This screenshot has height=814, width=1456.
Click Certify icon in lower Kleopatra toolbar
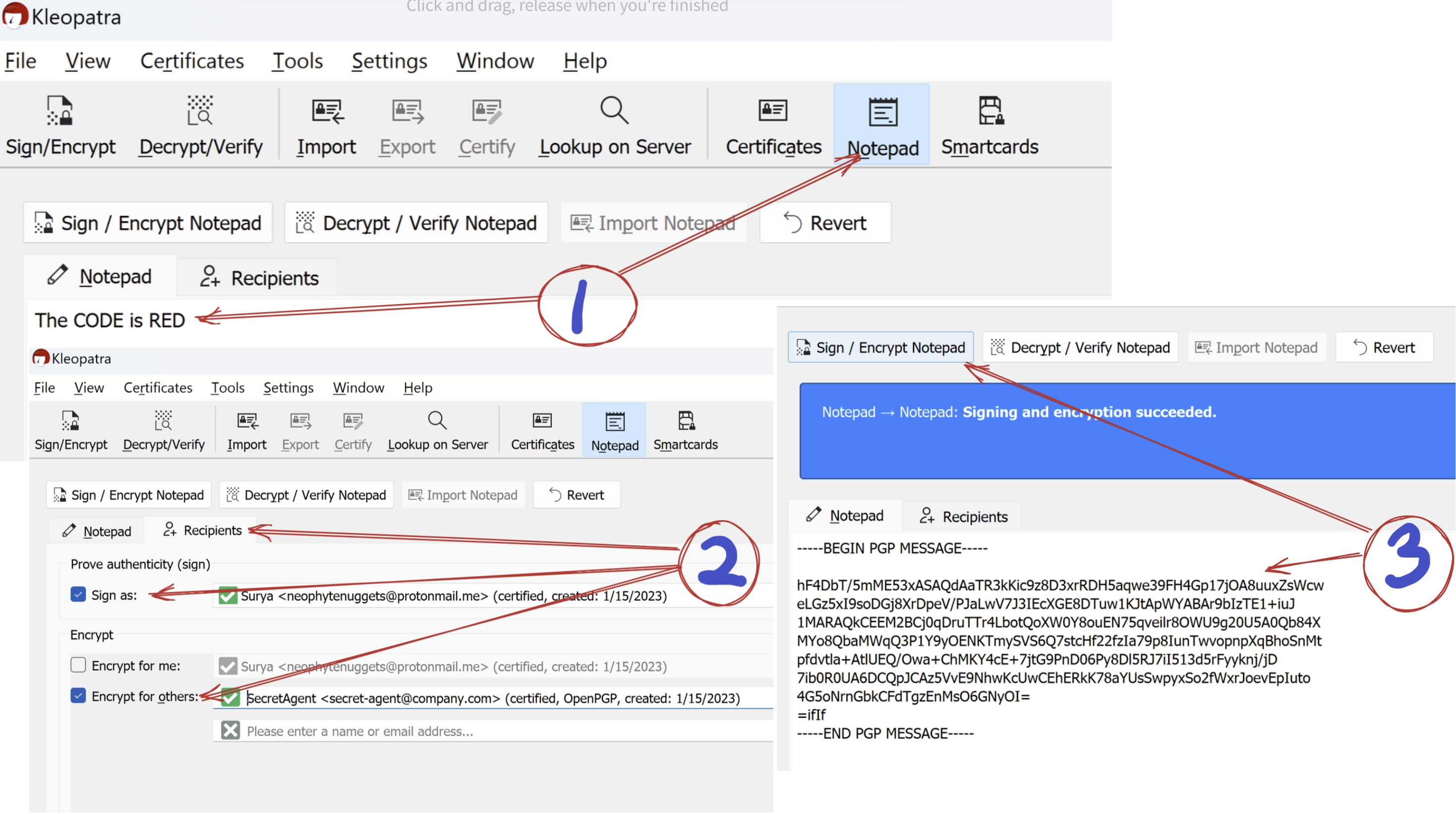tap(353, 421)
